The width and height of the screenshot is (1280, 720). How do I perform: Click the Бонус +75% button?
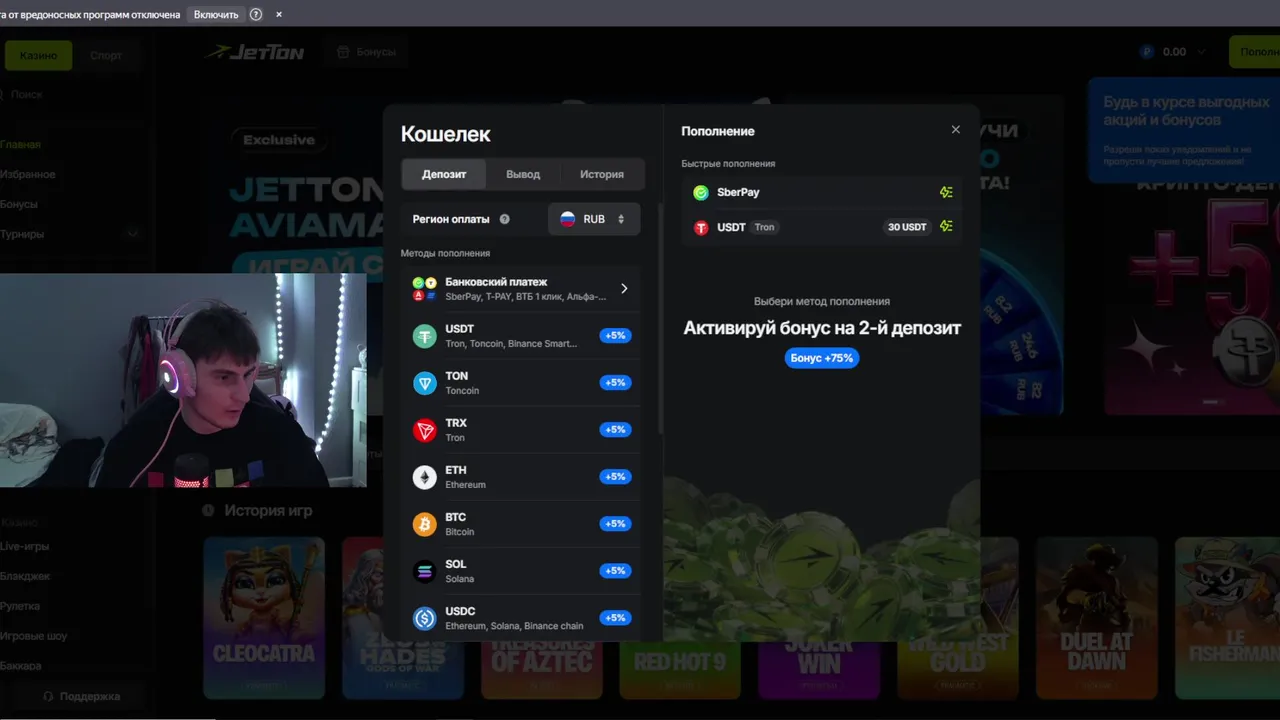pos(822,358)
